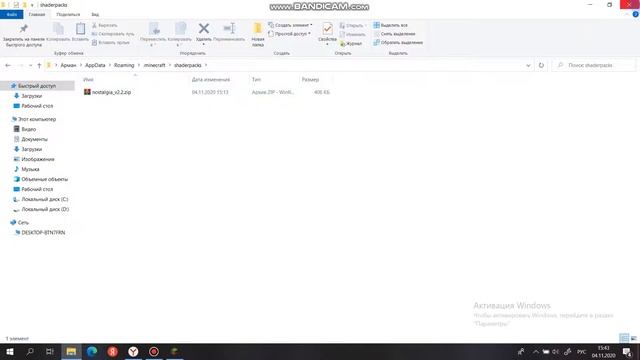The height and width of the screenshot is (360, 640).
Task: Refresh the shaderpacks folder view
Action: pos(541,65)
